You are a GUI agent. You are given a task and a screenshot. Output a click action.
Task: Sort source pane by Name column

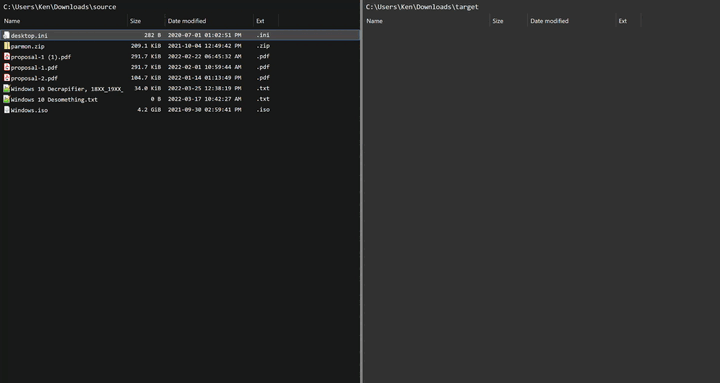coord(12,21)
